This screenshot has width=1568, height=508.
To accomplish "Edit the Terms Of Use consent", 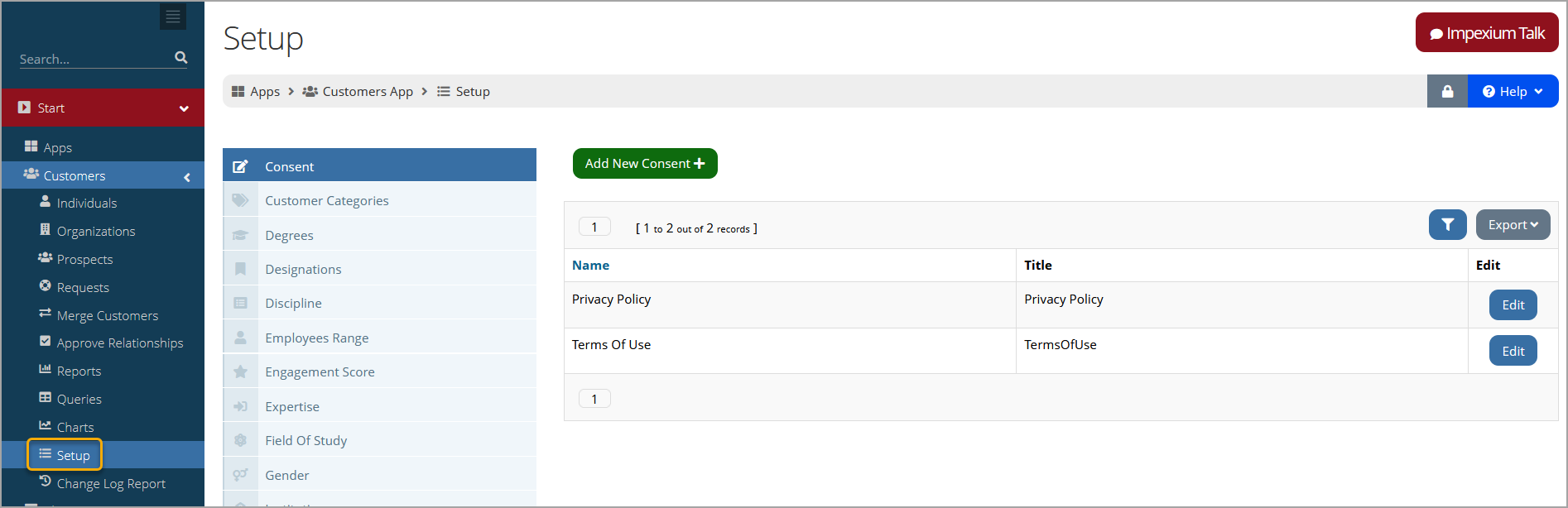I will [1513, 351].
